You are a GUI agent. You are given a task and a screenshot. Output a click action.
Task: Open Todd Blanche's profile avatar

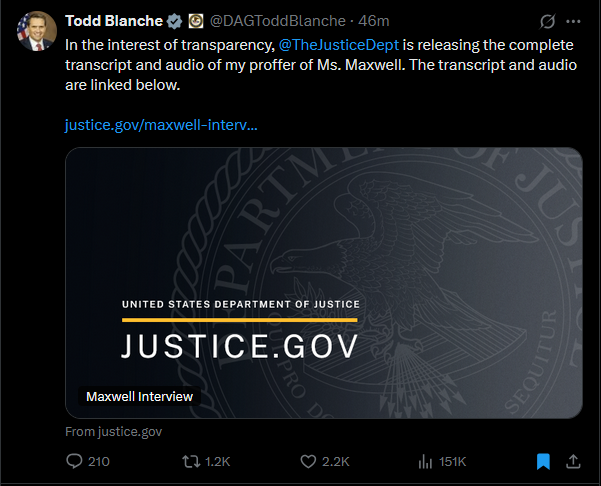[36, 31]
